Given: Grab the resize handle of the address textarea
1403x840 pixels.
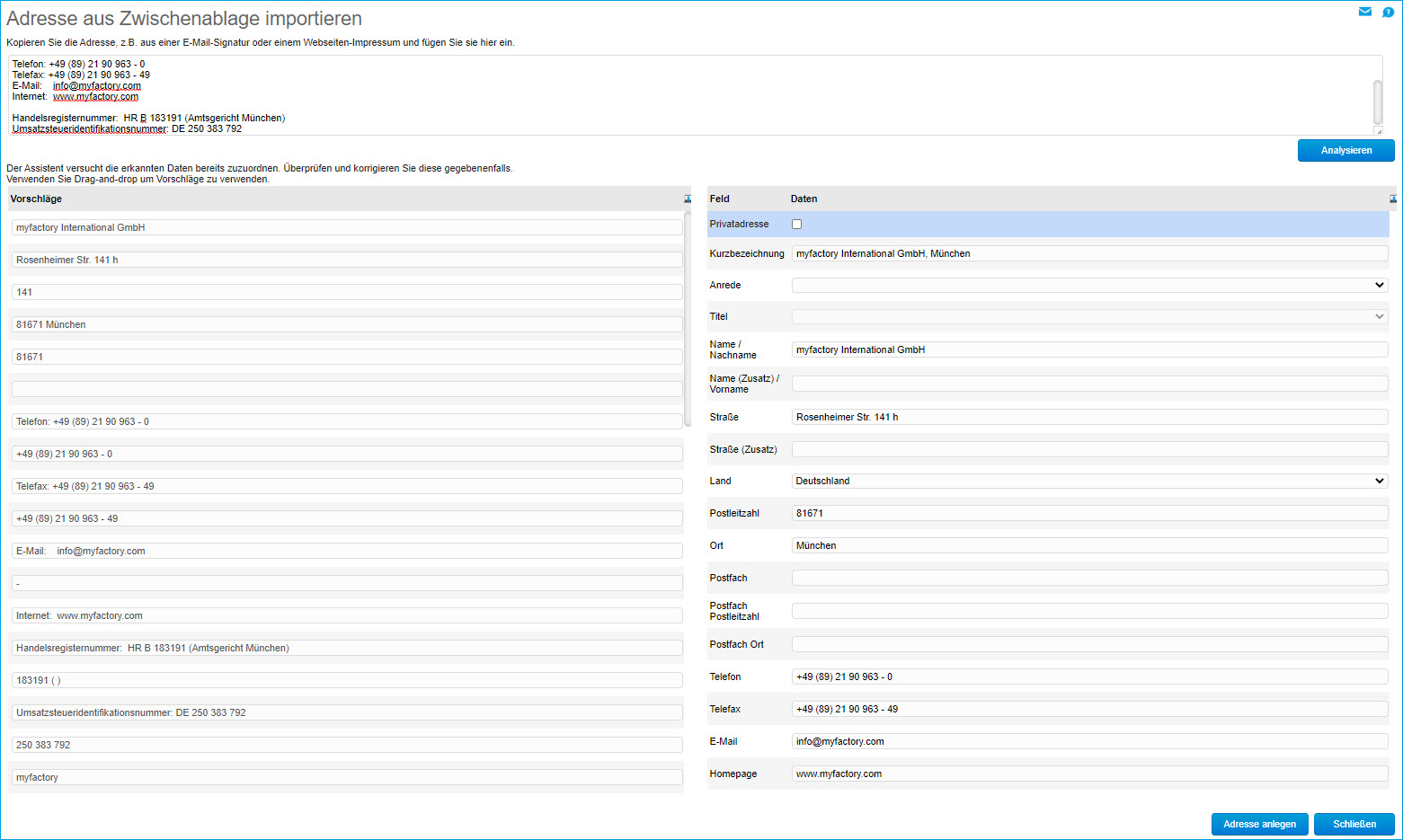Looking at the screenshot, I should pyautogui.click(x=1378, y=131).
